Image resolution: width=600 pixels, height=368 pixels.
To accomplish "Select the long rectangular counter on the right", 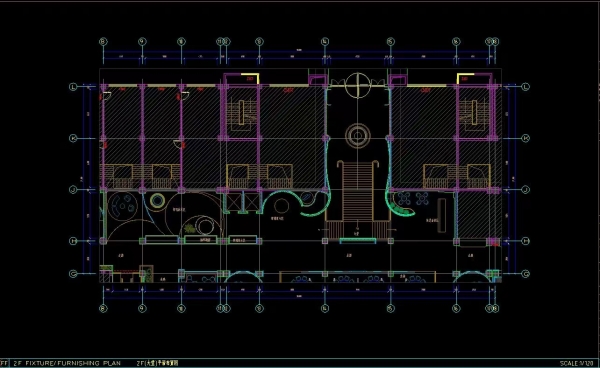I will [442, 215].
